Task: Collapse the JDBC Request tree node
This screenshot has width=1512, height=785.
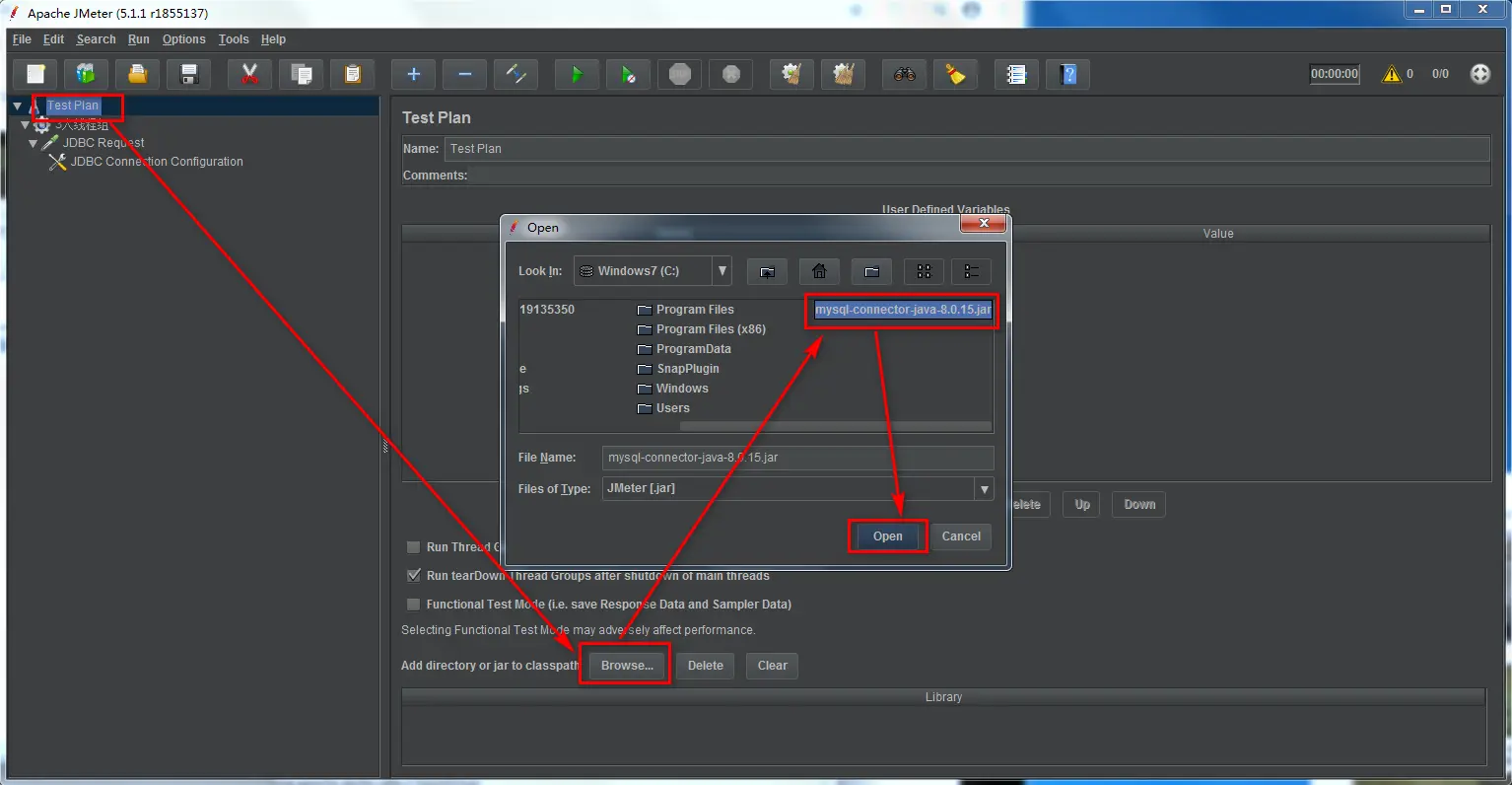Action: click(34, 143)
